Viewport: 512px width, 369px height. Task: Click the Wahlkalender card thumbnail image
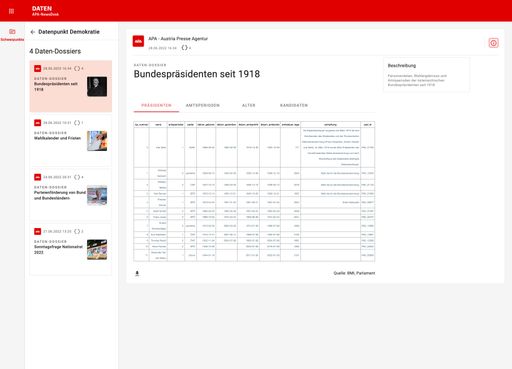(97, 141)
